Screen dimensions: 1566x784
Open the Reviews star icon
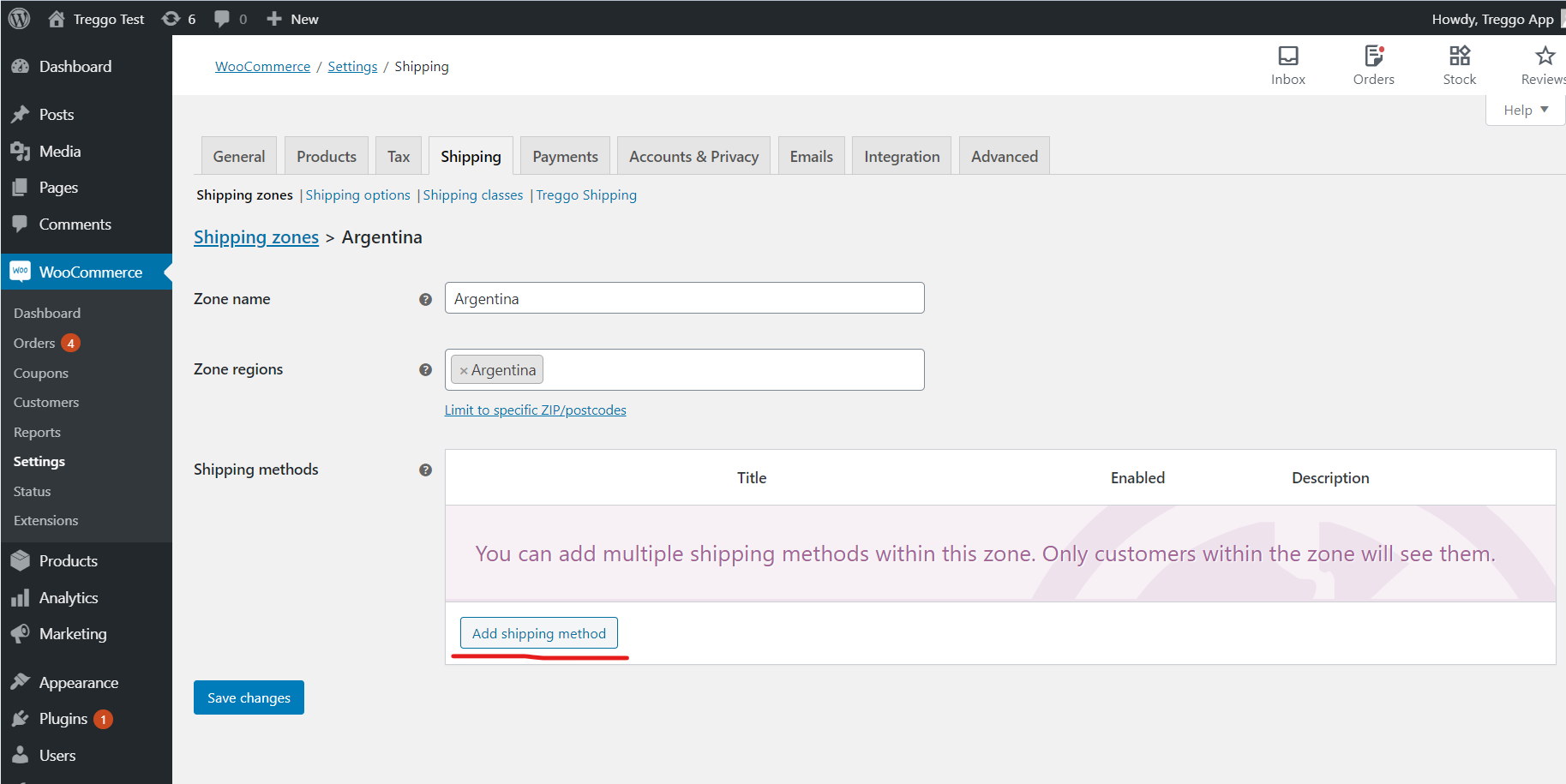point(1545,56)
